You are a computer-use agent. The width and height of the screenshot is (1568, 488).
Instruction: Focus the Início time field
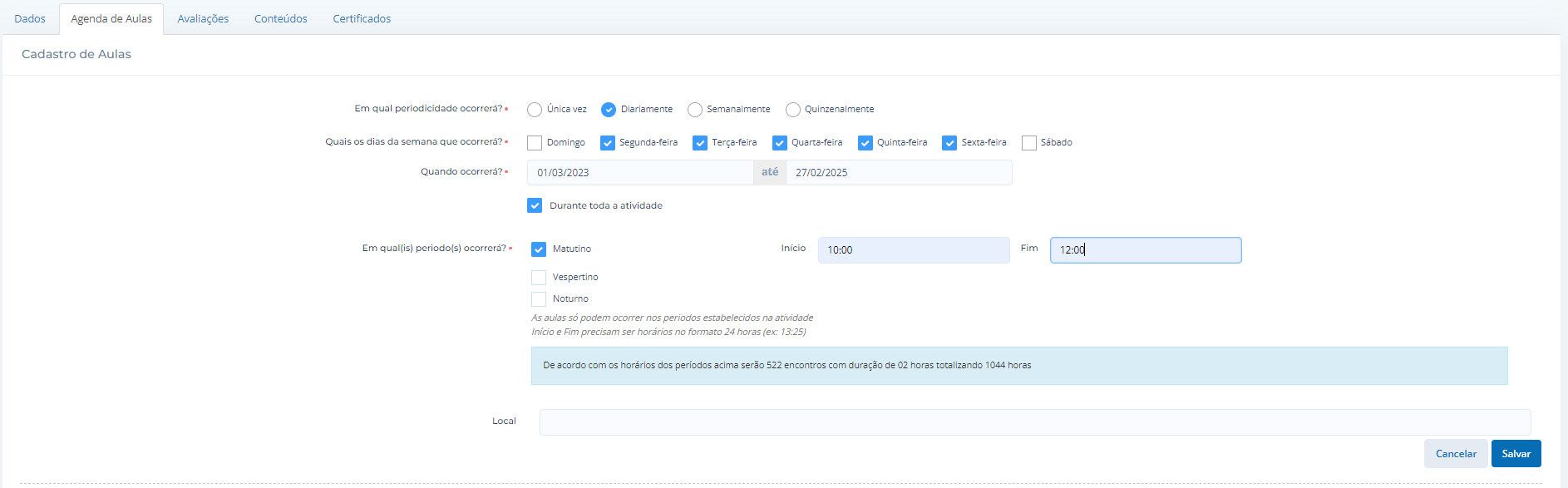point(913,250)
